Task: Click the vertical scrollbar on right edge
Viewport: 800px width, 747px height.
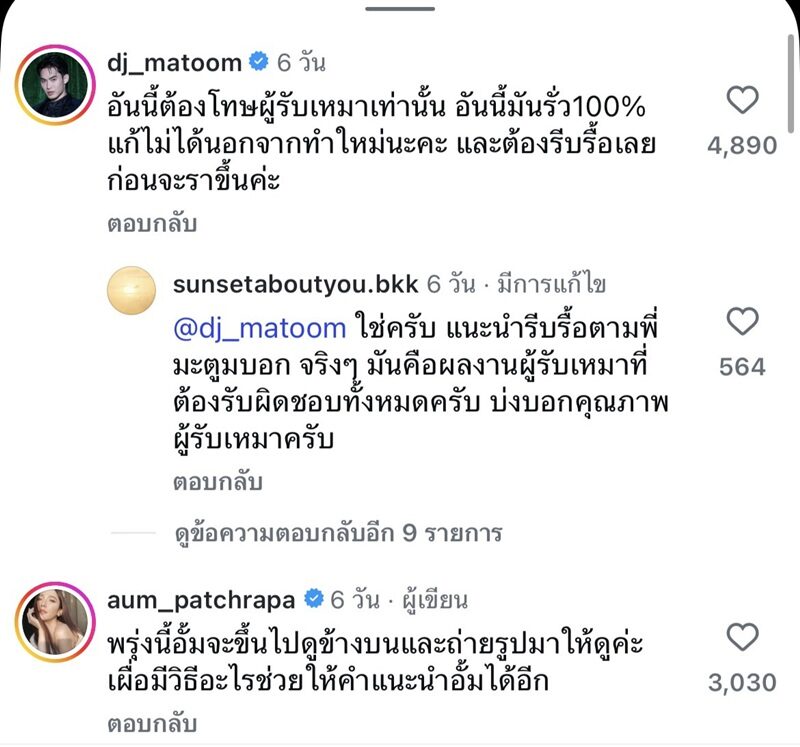Action: [791, 84]
